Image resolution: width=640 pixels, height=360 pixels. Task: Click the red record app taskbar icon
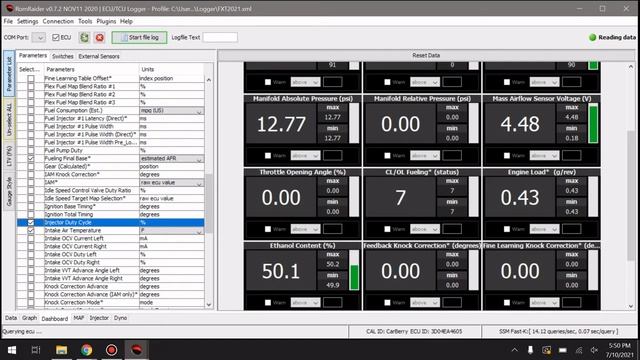111,350
